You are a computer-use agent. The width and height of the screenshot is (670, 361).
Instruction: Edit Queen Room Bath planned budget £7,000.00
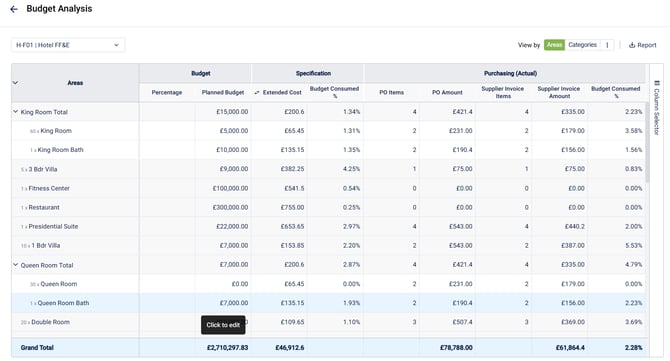pyautogui.click(x=234, y=303)
